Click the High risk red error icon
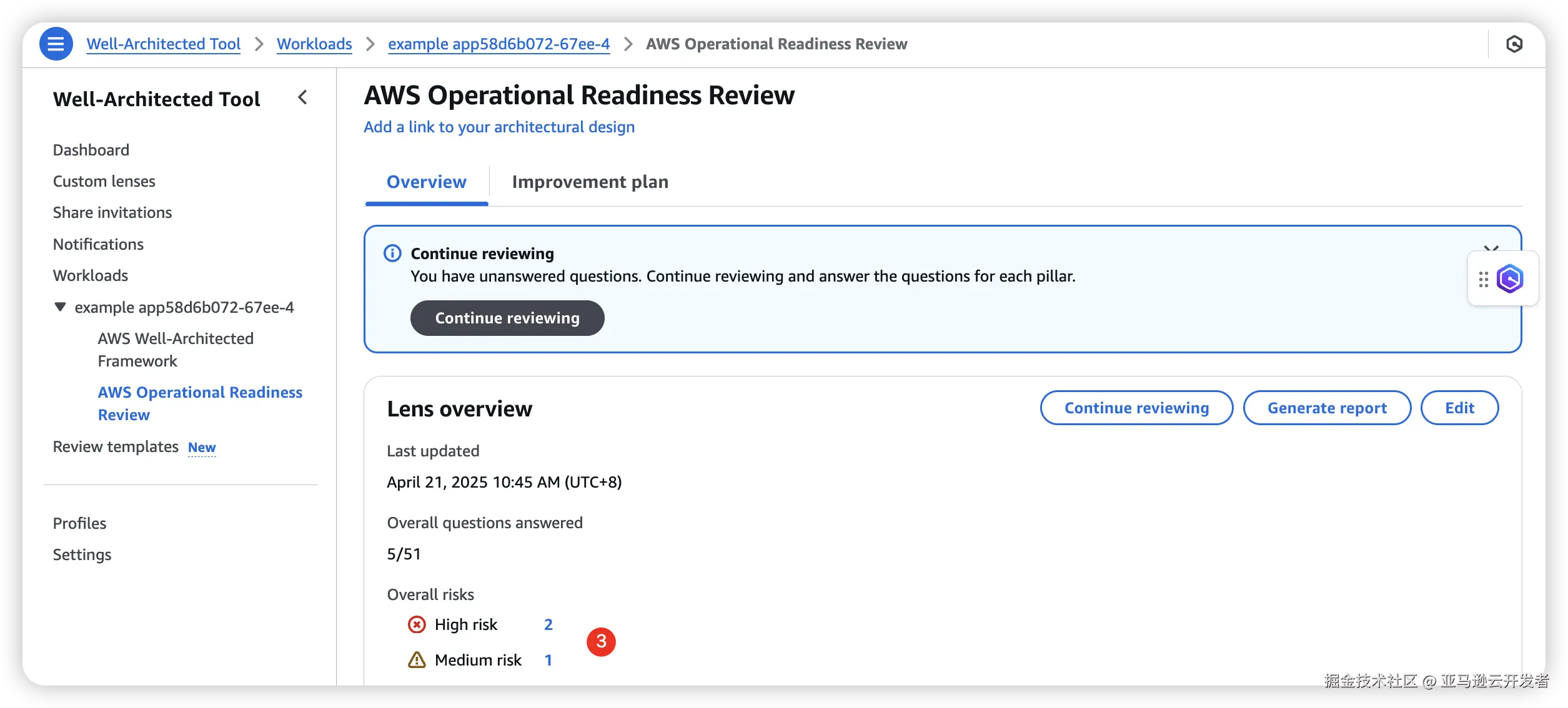This screenshot has width=1568, height=708. pyautogui.click(x=417, y=624)
